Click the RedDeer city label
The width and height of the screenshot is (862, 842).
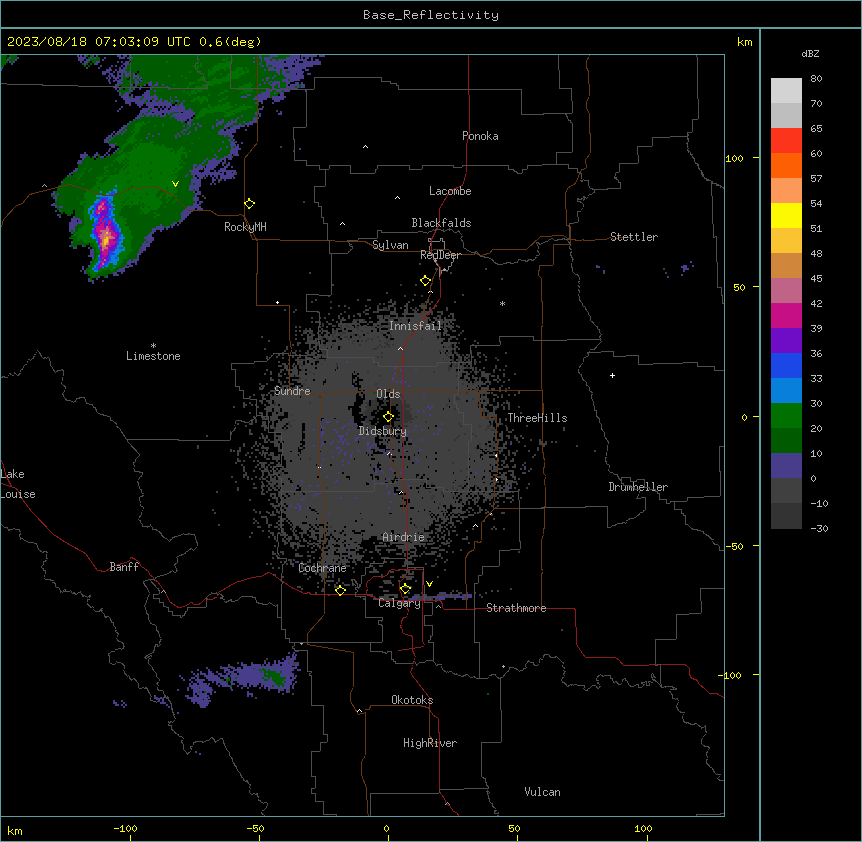point(440,255)
